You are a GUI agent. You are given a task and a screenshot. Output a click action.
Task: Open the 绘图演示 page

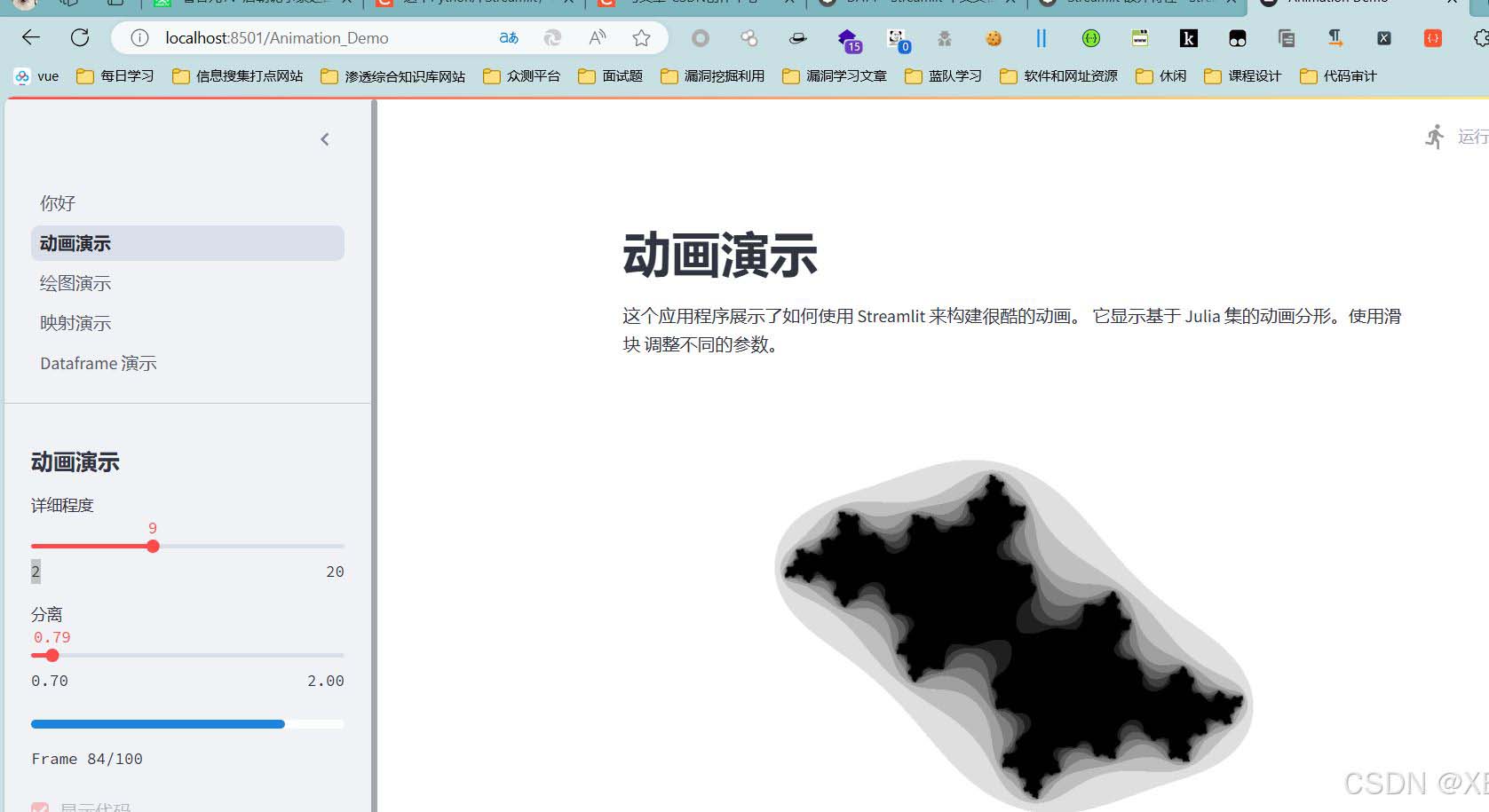tap(187, 283)
